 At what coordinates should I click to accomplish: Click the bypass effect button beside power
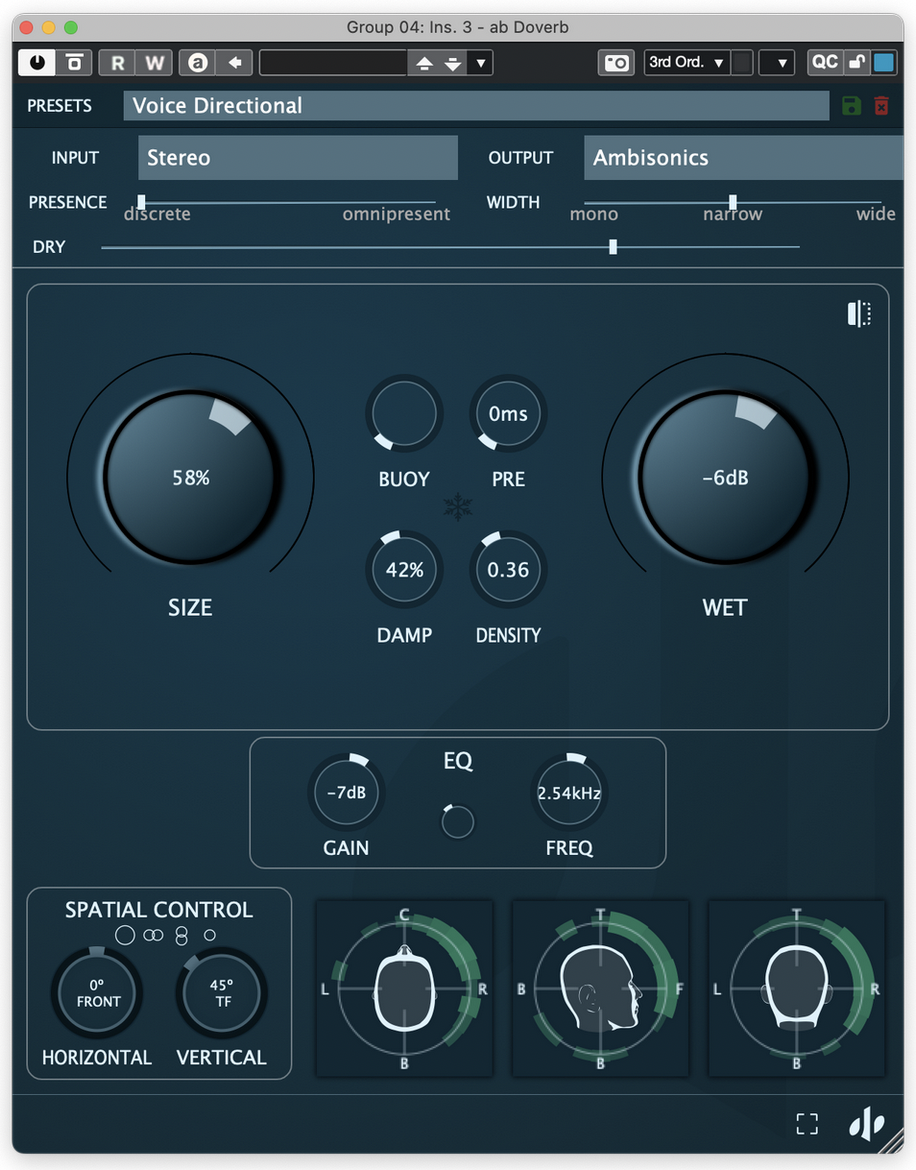pos(75,63)
